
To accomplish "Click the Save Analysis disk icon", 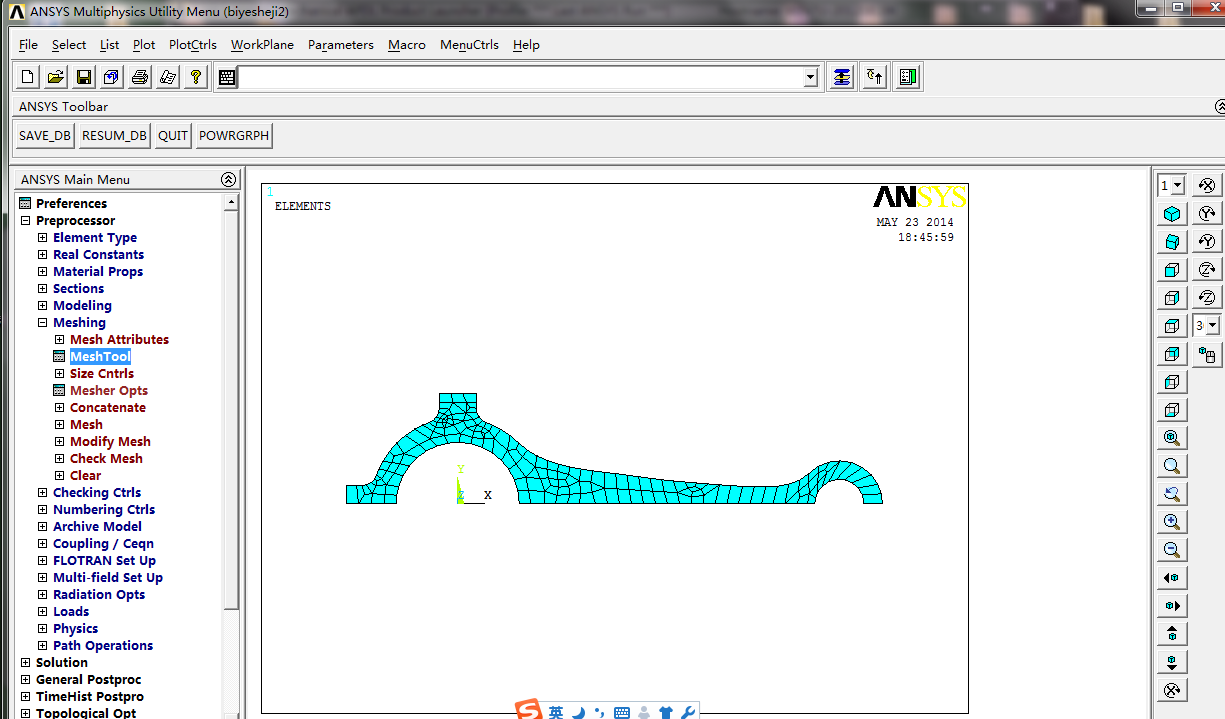I will pyautogui.click(x=84, y=77).
